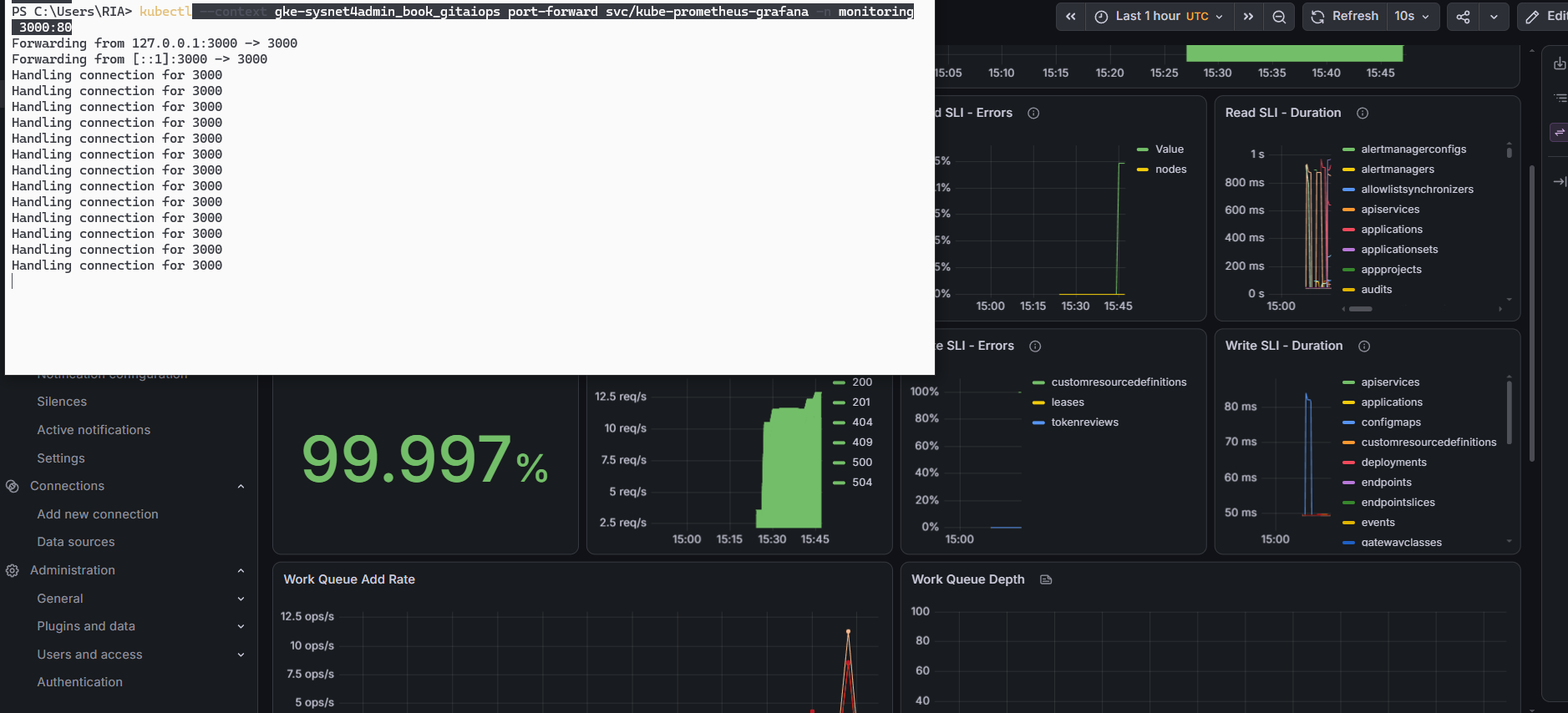Image resolution: width=1568 pixels, height=713 pixels.
Task: Click the Administration gear icon
Action: (13, 570)
